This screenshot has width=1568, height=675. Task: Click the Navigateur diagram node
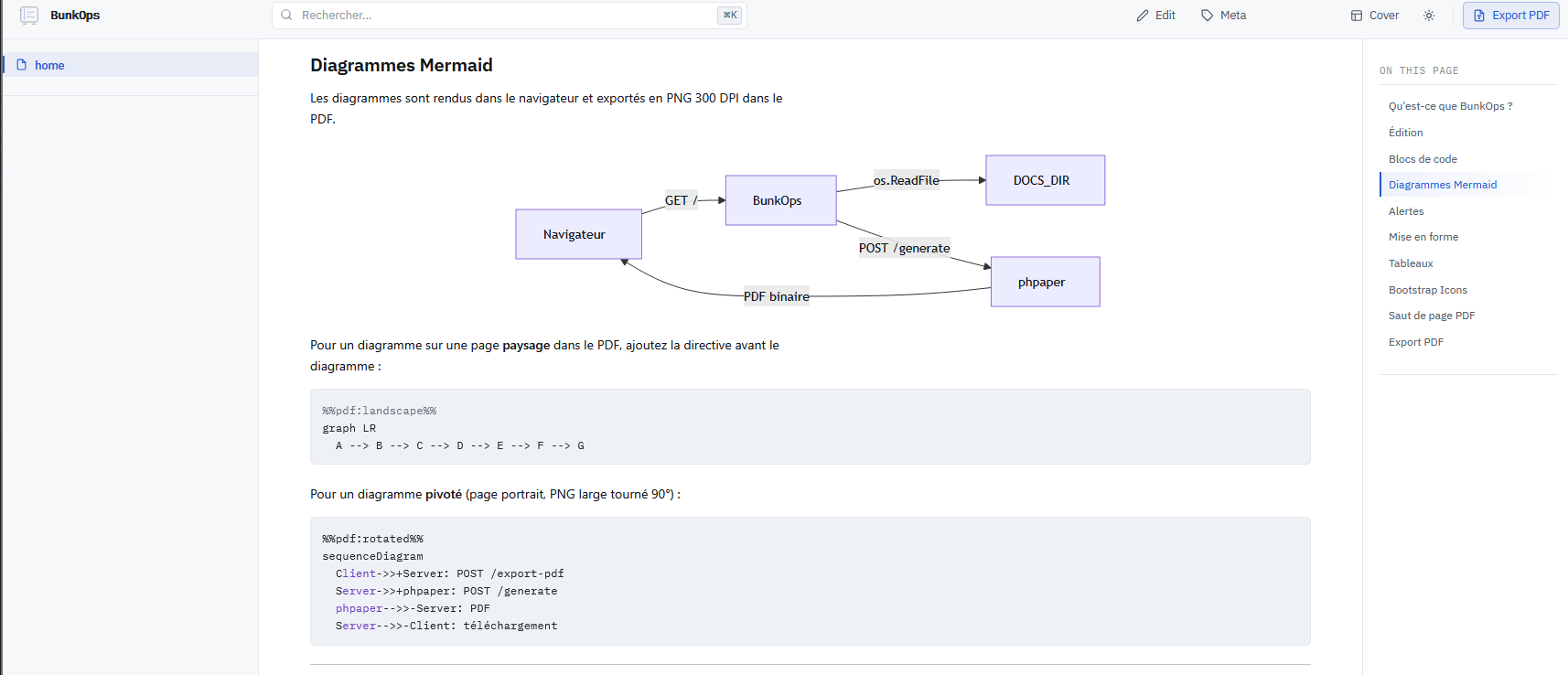pos(578,234)
